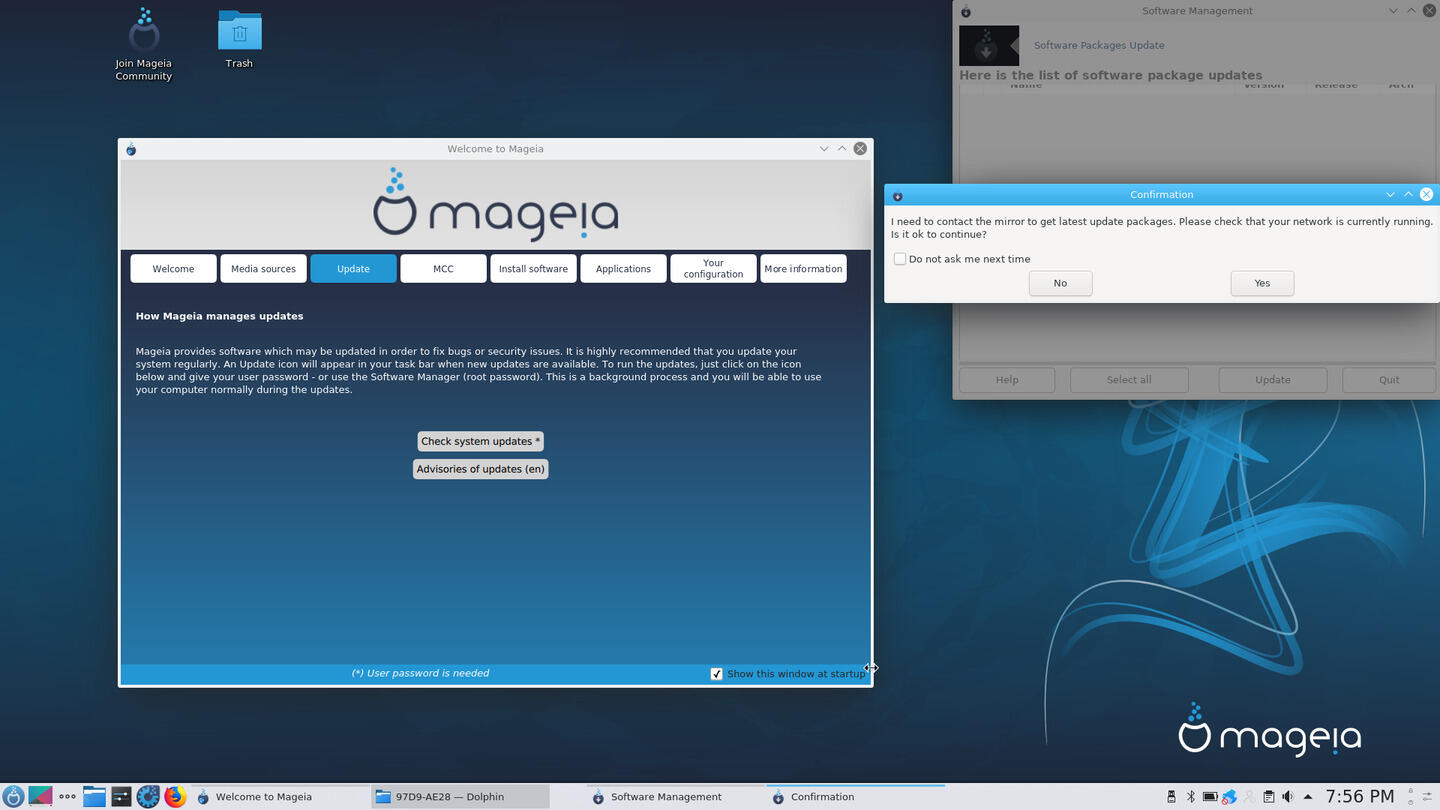Open the MCC tab

443,269
